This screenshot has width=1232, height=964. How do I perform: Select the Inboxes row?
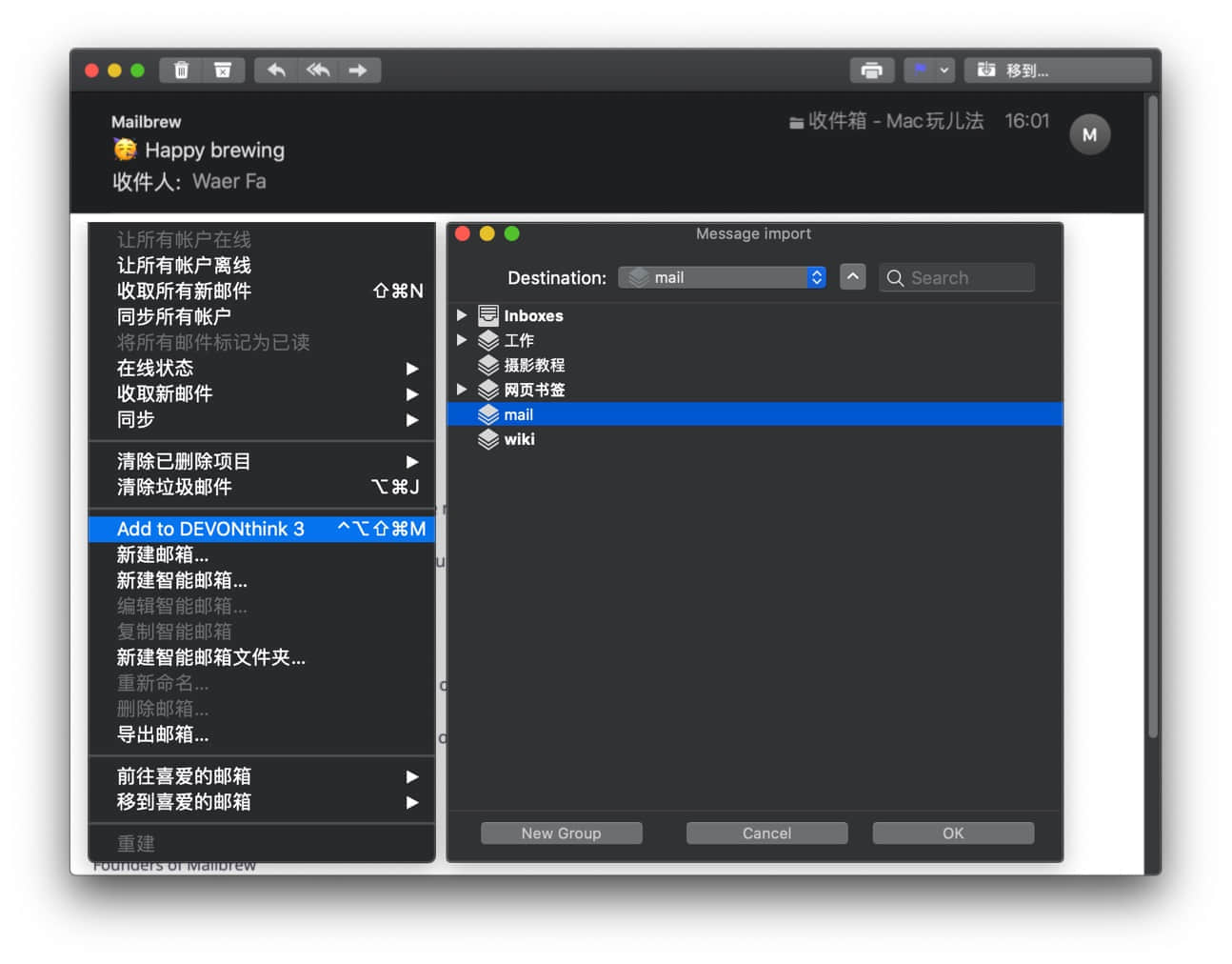754,315
